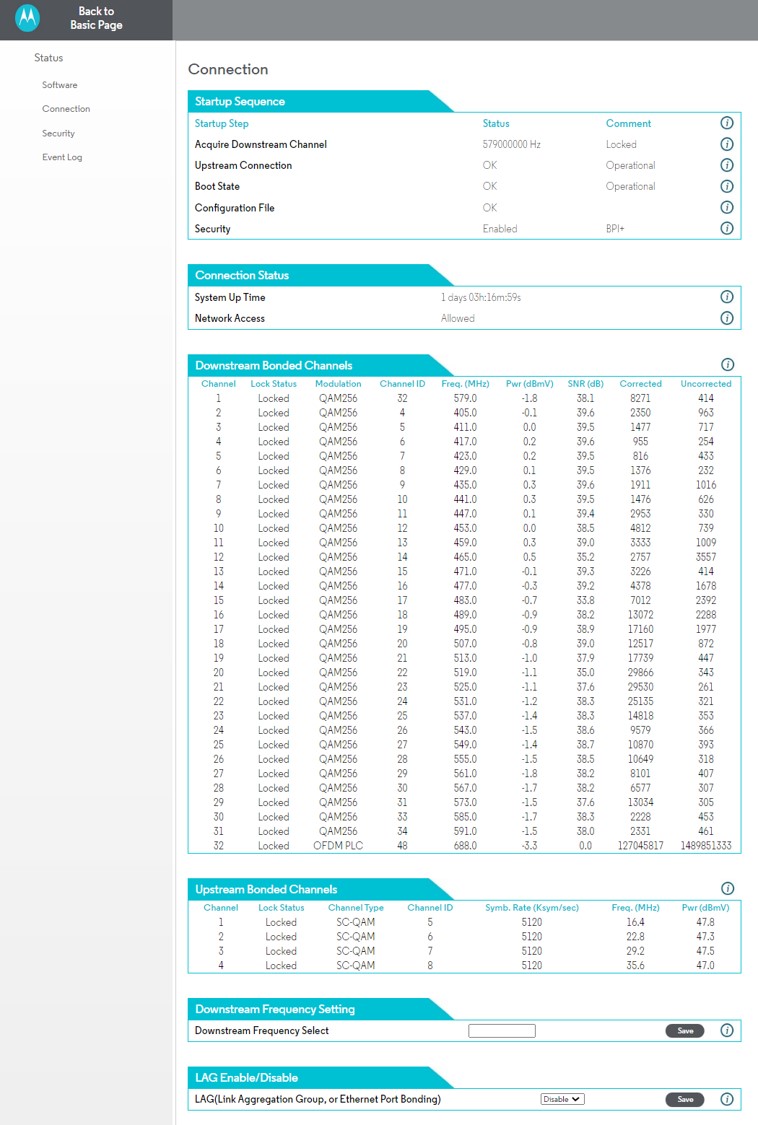Open Event Log from sidebar
The width and height of the screenshot is (758, 1125).
pyautogui.click(x=62, y=157)
